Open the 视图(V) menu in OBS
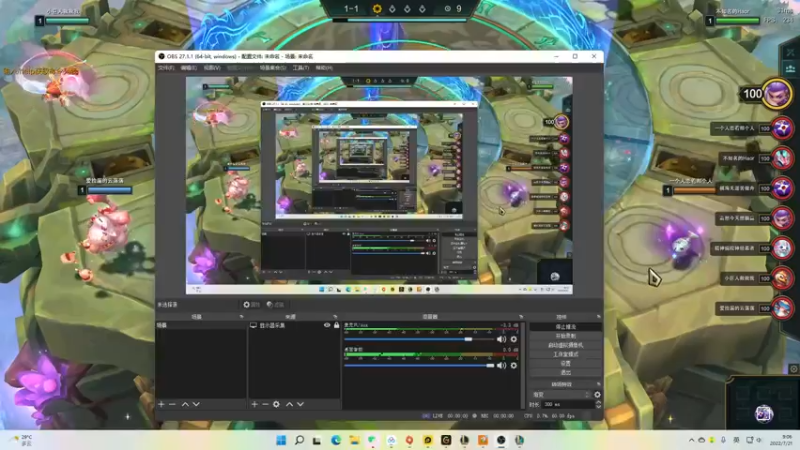The height and width of the screenshot is (450, 800). pos(212,68)
